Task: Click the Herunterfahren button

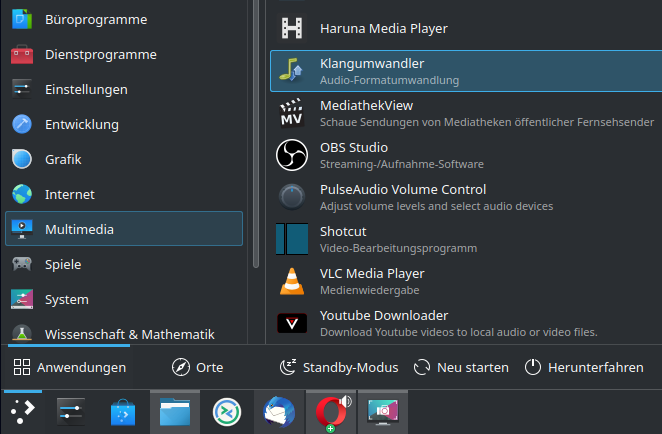Action: [584, 367]
